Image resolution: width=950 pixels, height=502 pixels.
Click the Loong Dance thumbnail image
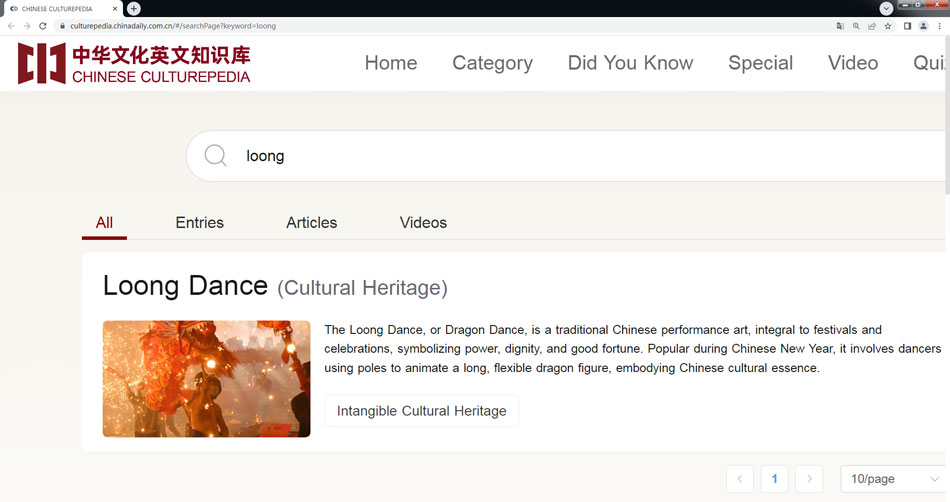[206, 378]
